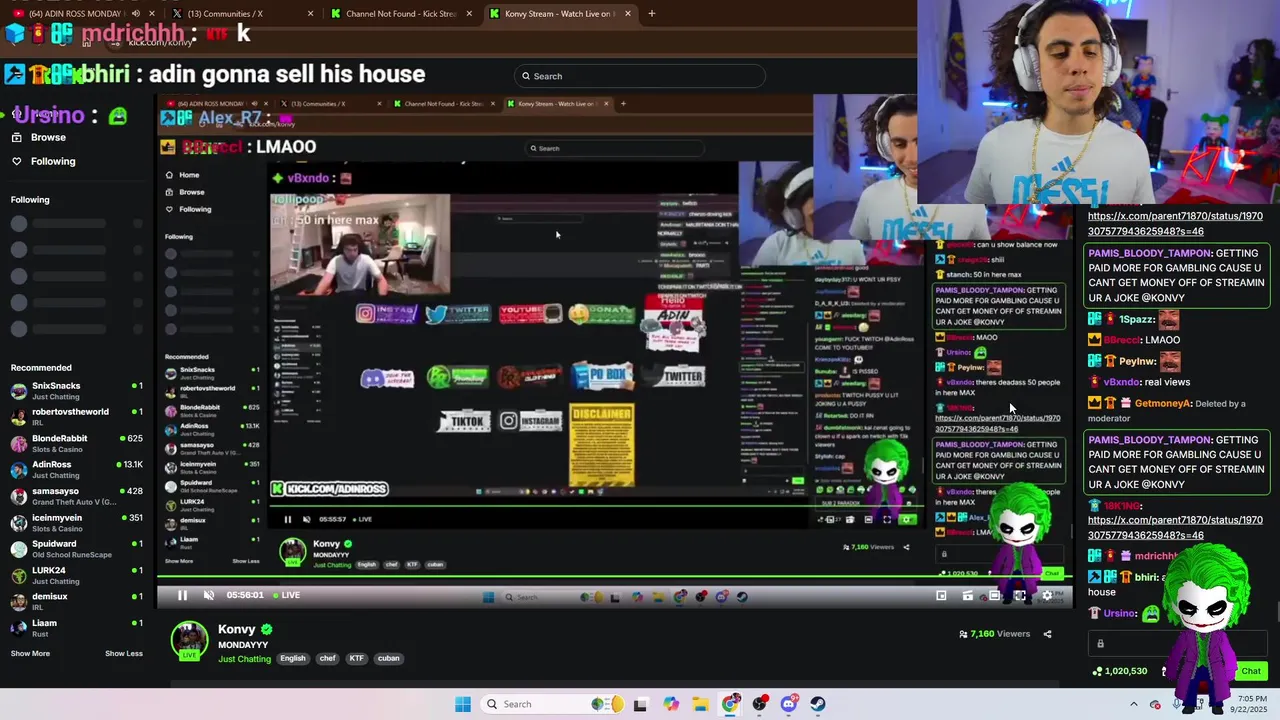
Task: Open File Explorer from the taskbar
Action: pyautogui.click(x=700, y=704)
